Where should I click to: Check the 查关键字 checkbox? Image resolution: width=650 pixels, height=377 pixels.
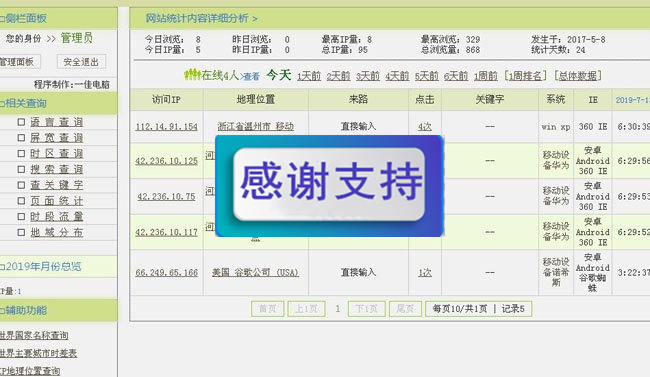(x=21, y=185)
